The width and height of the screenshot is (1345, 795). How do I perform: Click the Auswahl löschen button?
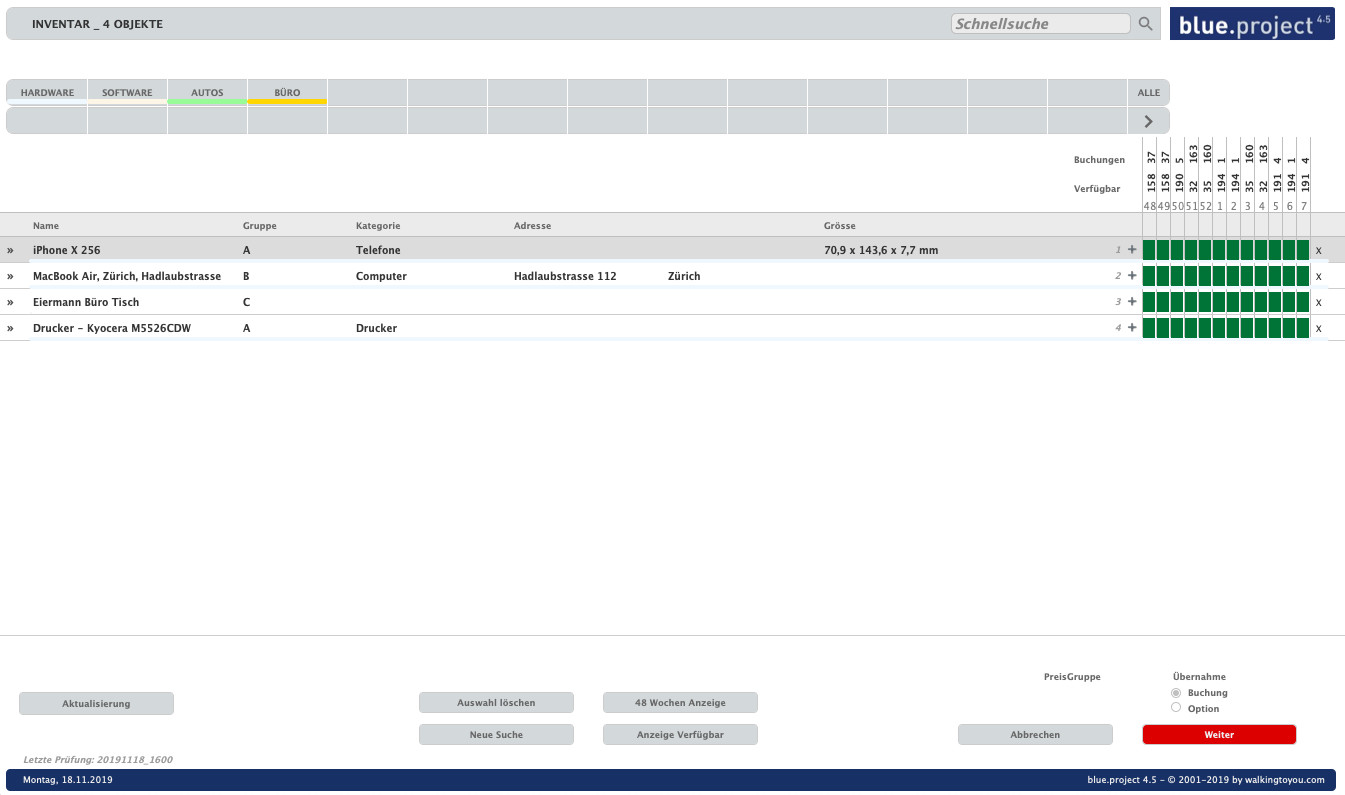[496, 703]
